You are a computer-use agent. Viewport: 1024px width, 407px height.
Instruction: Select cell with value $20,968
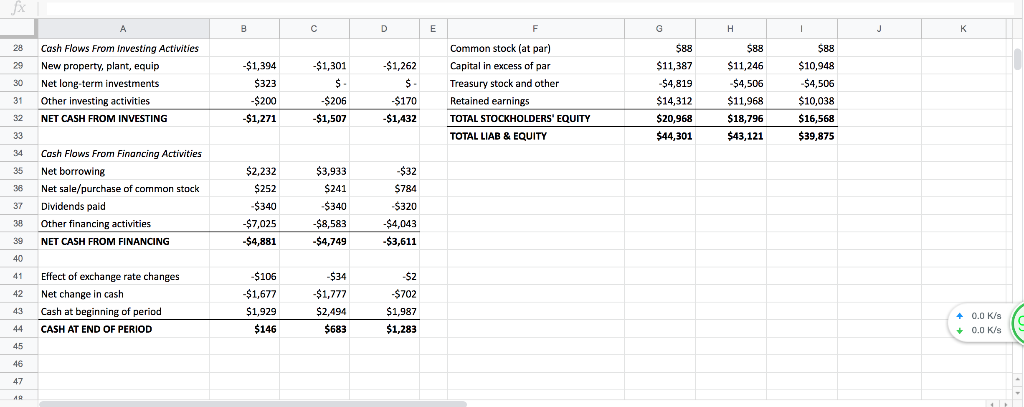point(660,118)
